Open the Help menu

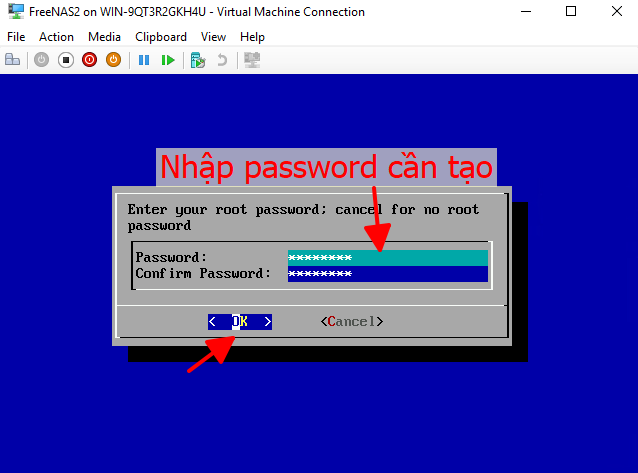pos(252,37)
